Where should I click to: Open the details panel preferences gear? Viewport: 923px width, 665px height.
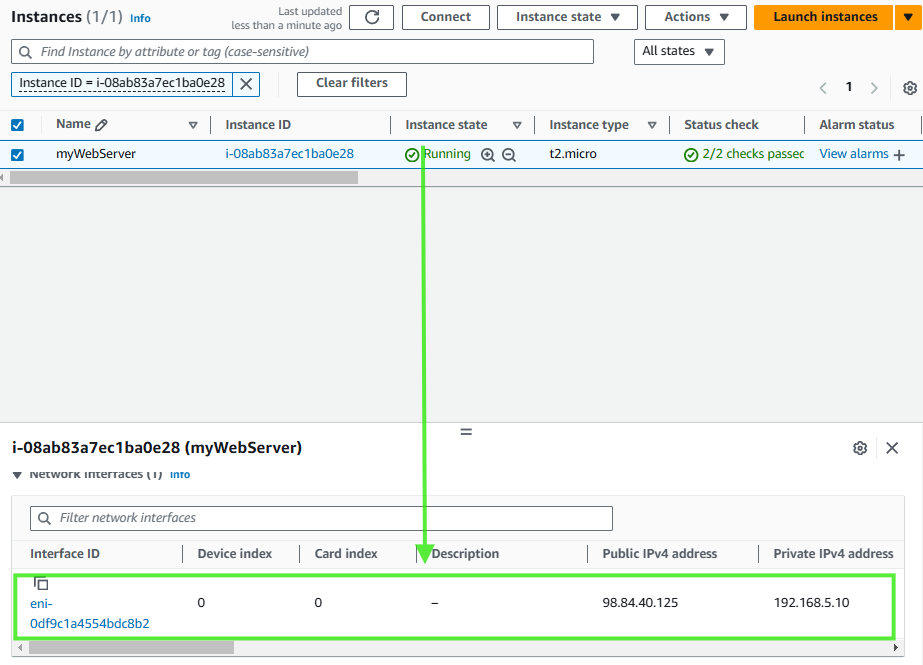(x=860, y=448)
